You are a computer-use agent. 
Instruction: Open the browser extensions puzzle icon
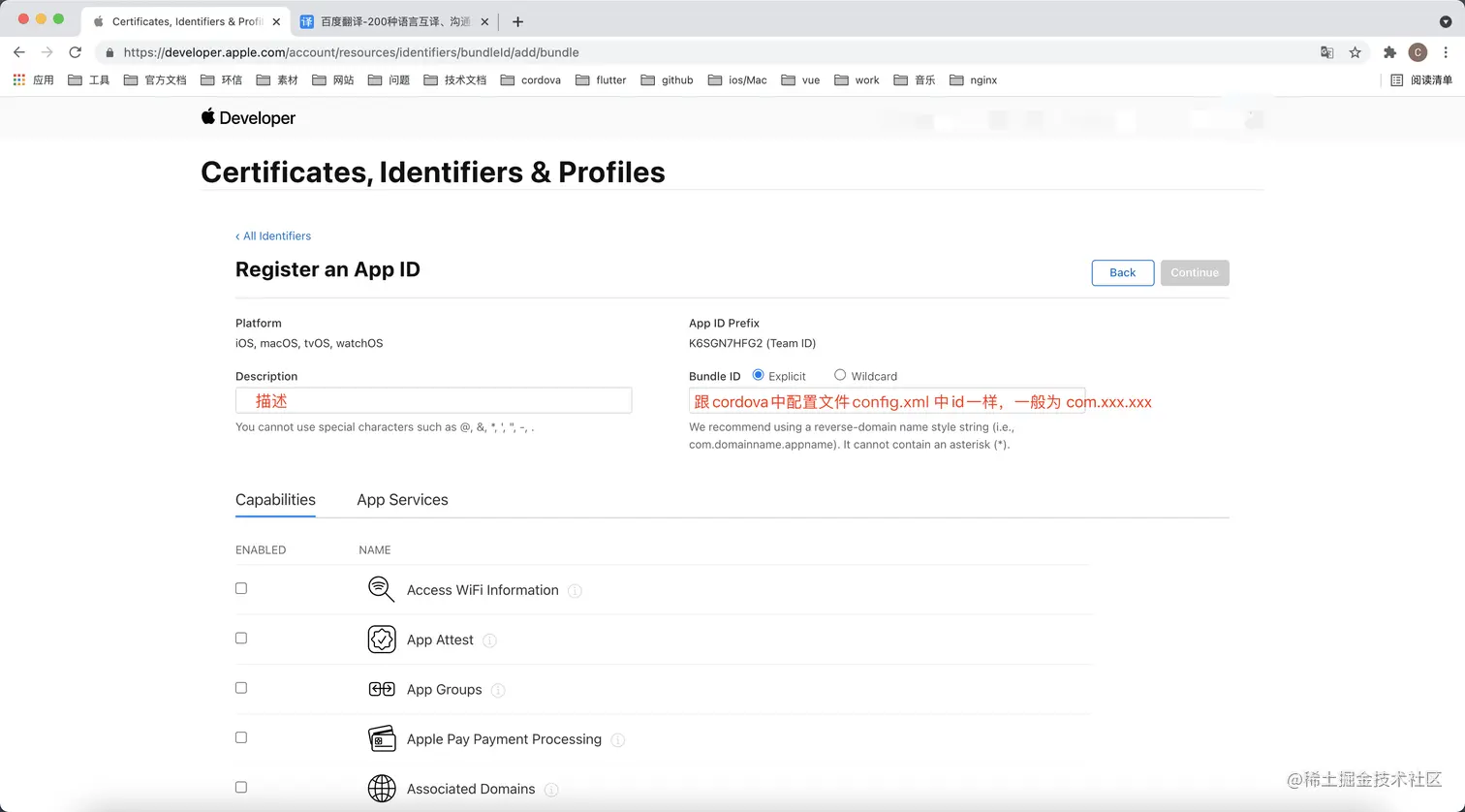click(1389, 52)
